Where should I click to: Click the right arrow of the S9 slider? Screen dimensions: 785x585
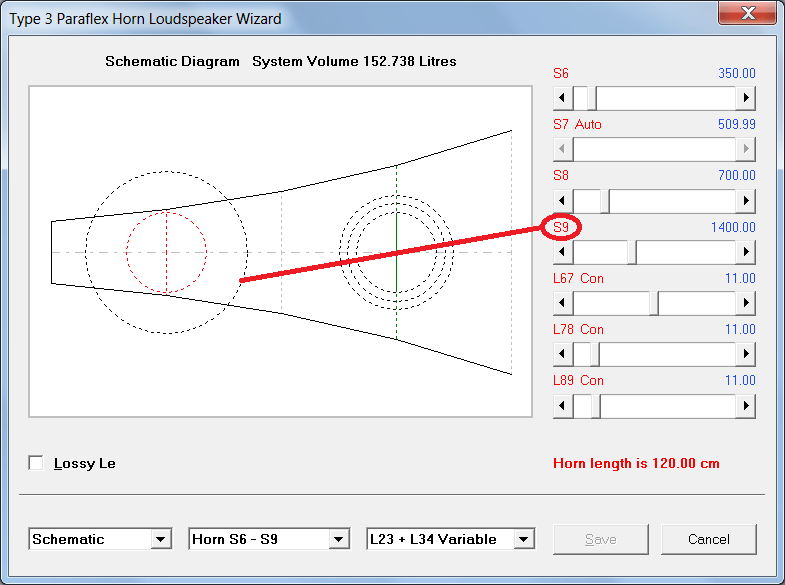click(x=745, y=252)
